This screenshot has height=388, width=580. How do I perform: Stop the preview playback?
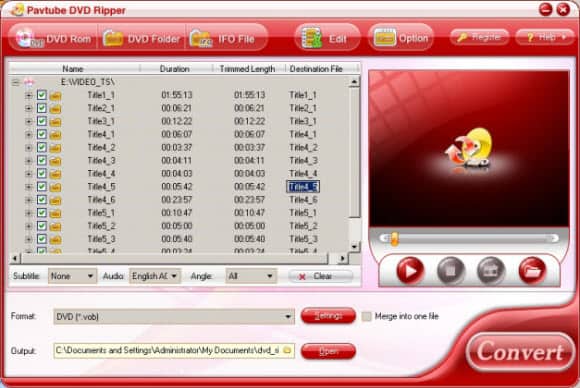[x=451, y=271]
